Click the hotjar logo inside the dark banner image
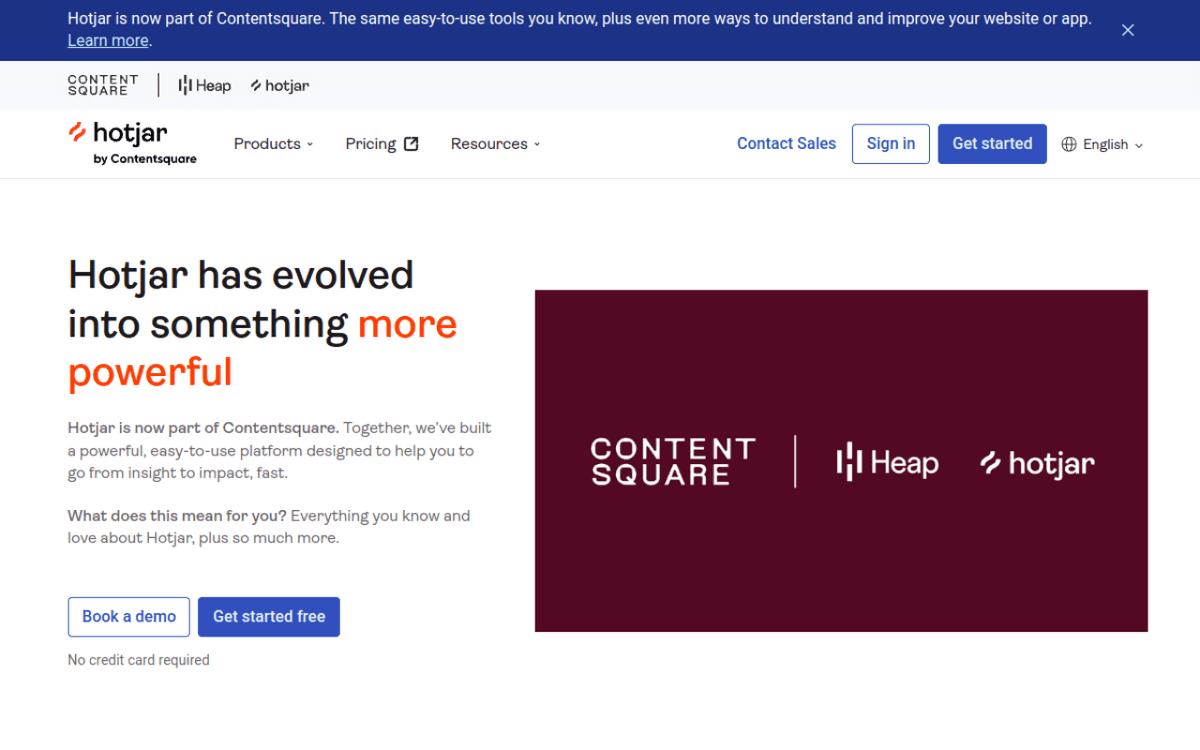 [x=1036, y=462]
